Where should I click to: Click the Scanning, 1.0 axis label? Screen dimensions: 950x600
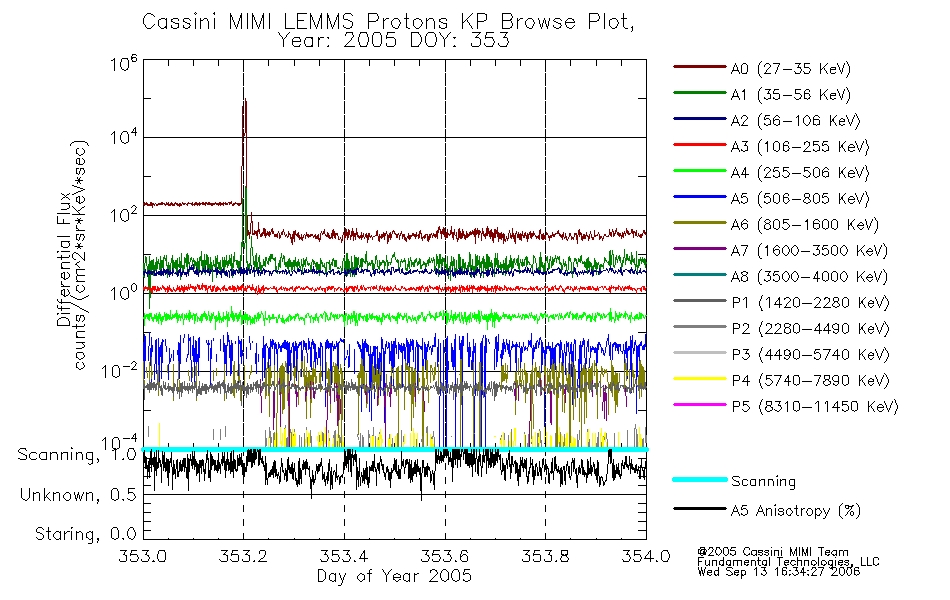77,455
